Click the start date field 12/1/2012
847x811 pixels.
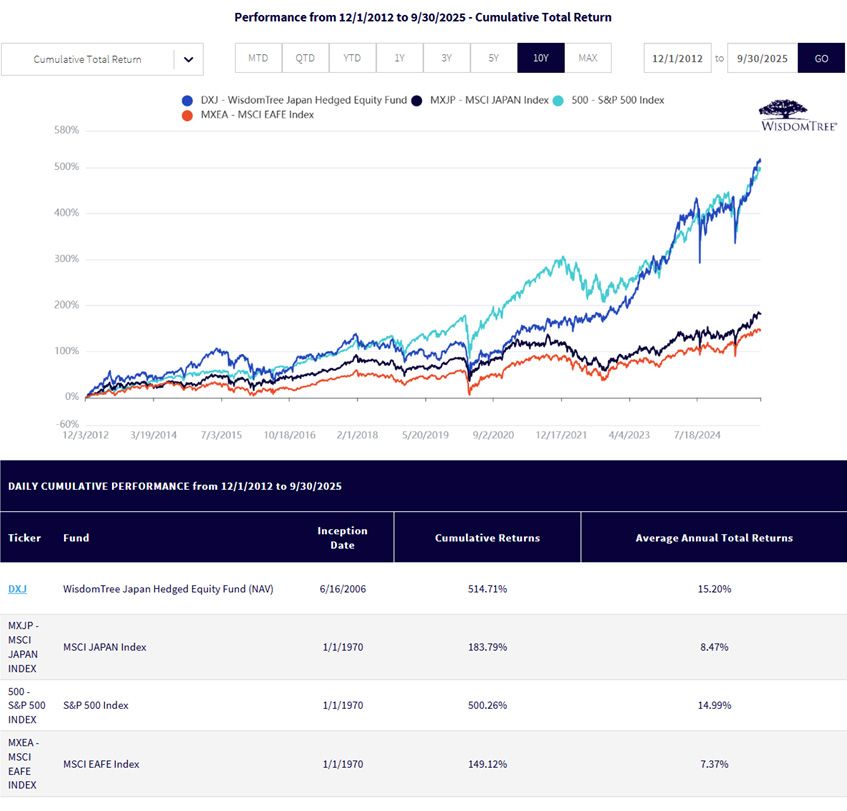click(x=677, y=58)
